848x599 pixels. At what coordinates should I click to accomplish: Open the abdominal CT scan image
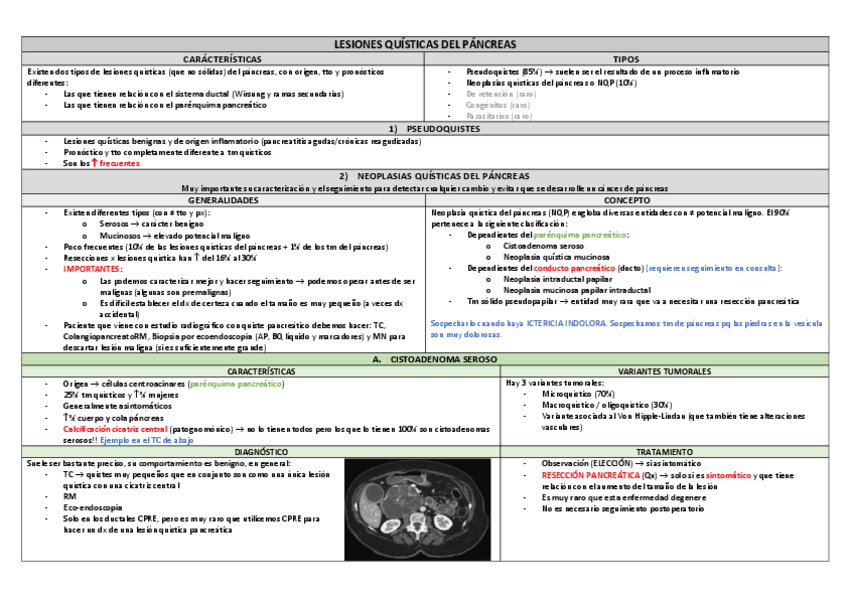[418, 510]
